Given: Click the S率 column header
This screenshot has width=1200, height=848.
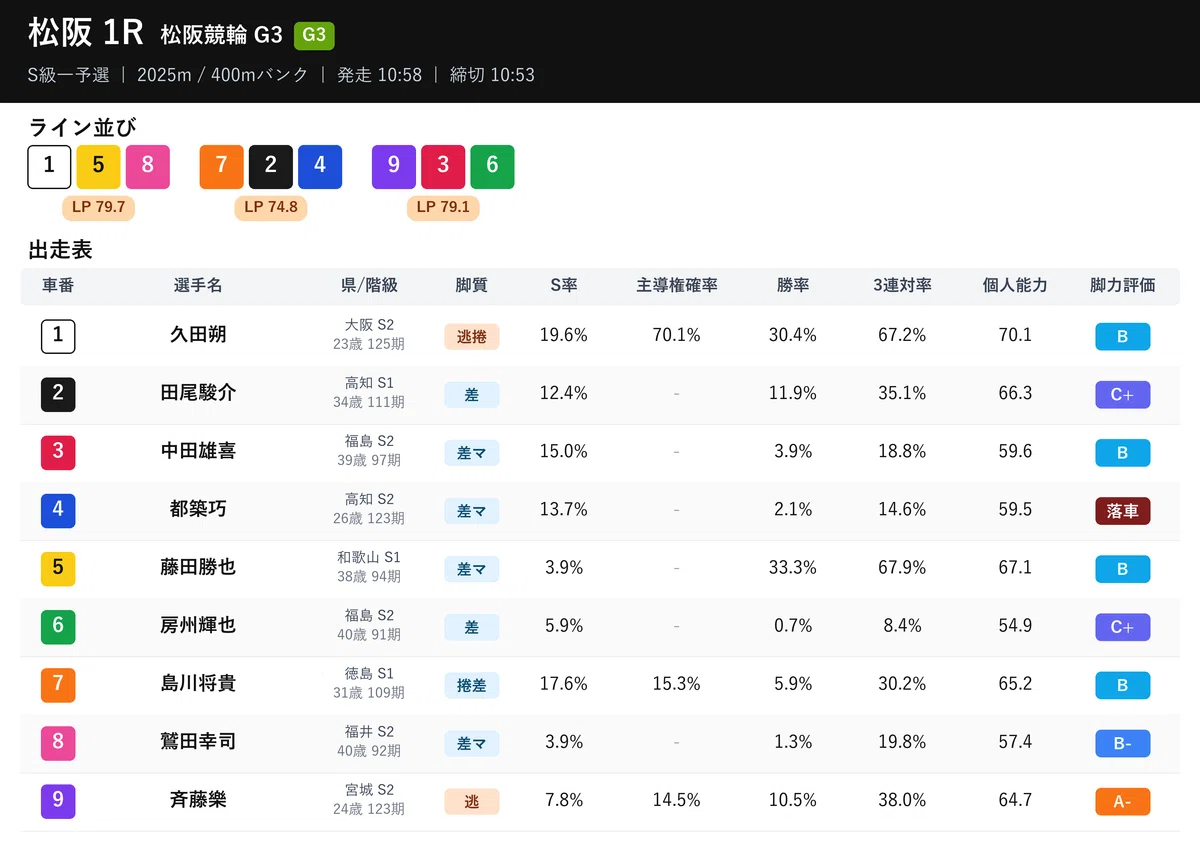Looking at the screenshot, I should point(564,285).
